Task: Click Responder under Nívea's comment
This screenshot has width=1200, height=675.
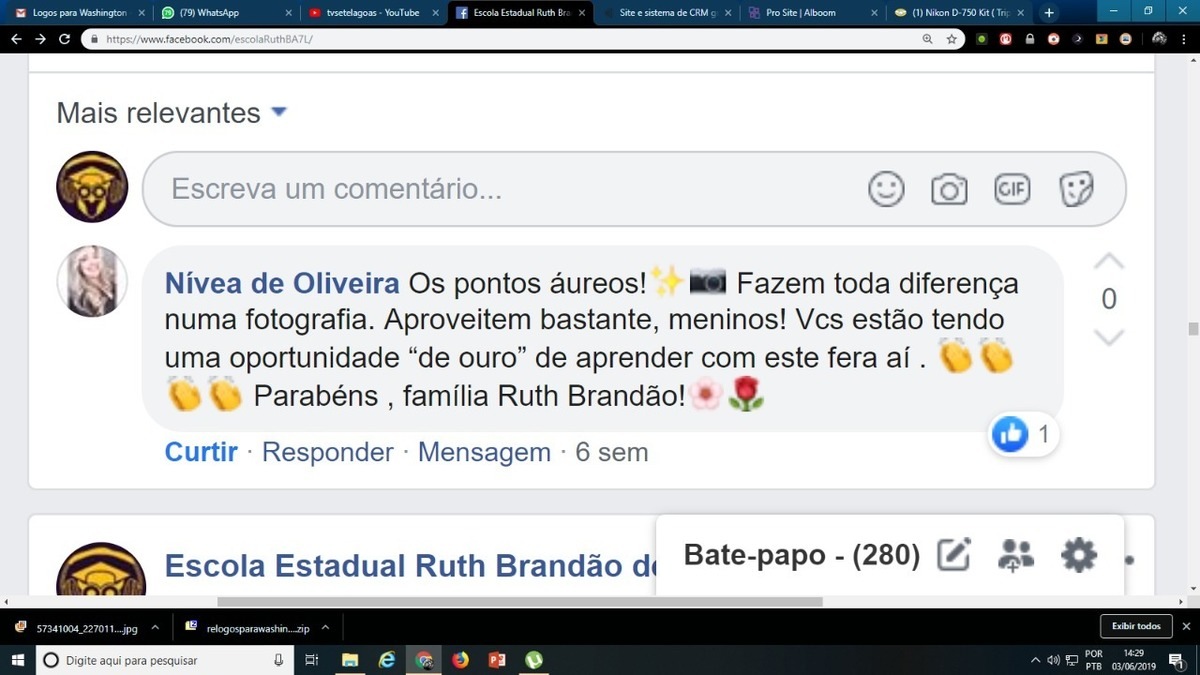Action: (x=327, y=452)
